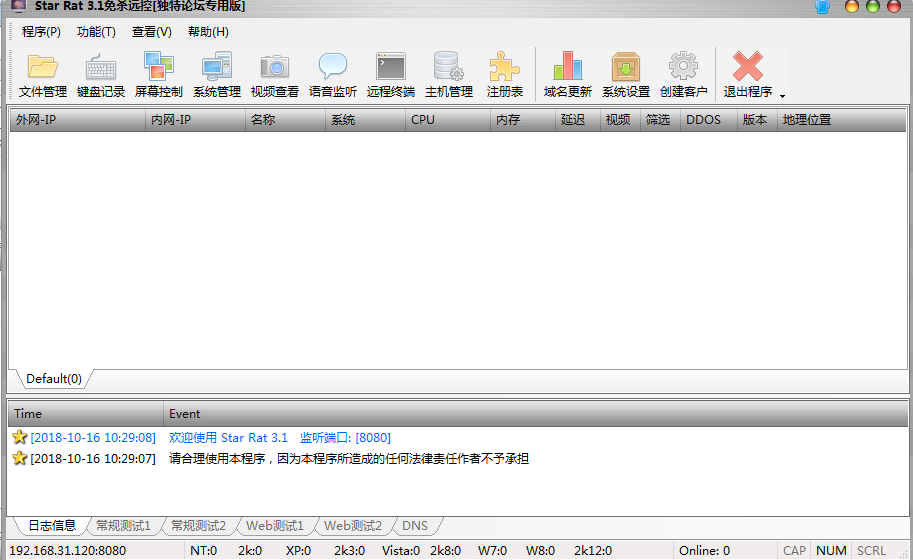The height and width of the screenshot is (560, 913).
Task: Switch to the Web测试1 tab
Action: [x=275, y=526]
